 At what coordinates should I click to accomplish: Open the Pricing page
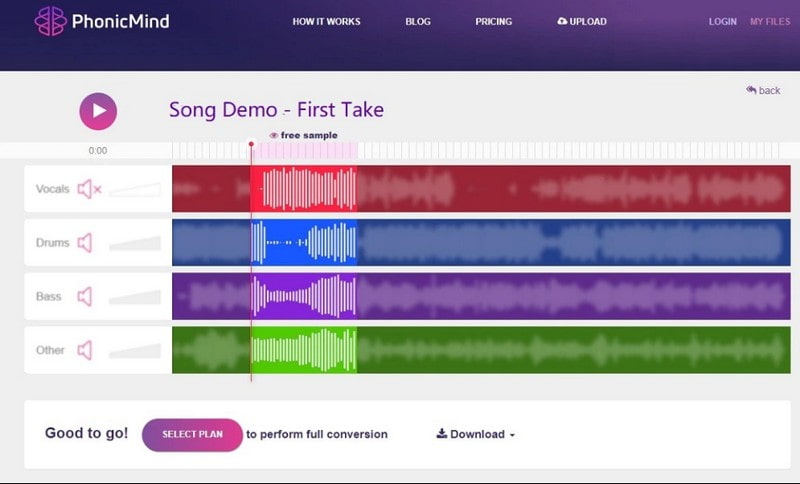click(x=493, y=21)
